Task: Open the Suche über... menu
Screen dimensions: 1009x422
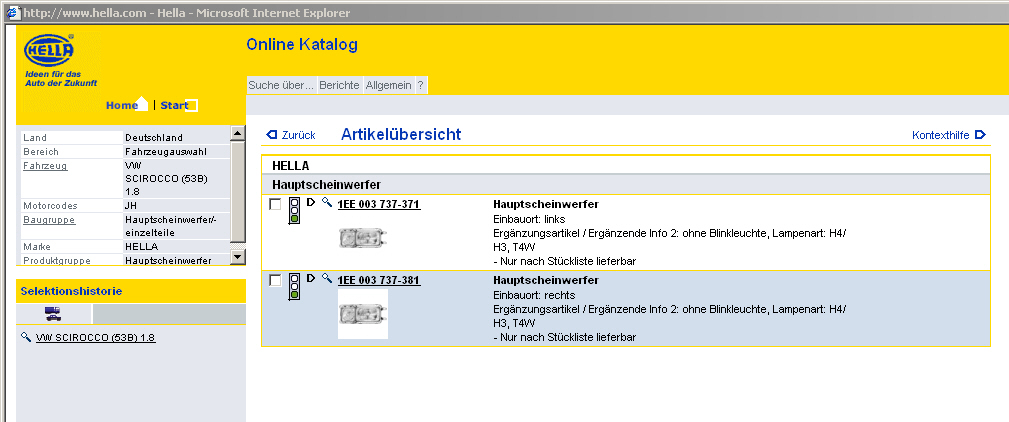Action: (x=281, y=86)
